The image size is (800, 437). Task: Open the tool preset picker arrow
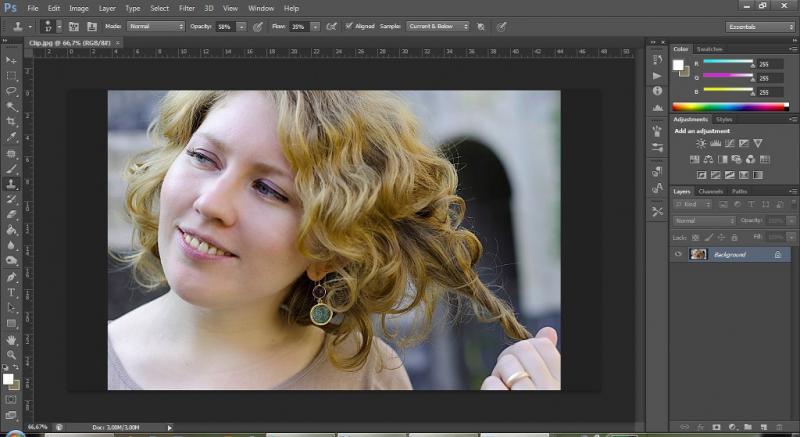pyautogui.click(x=30, y=27)
